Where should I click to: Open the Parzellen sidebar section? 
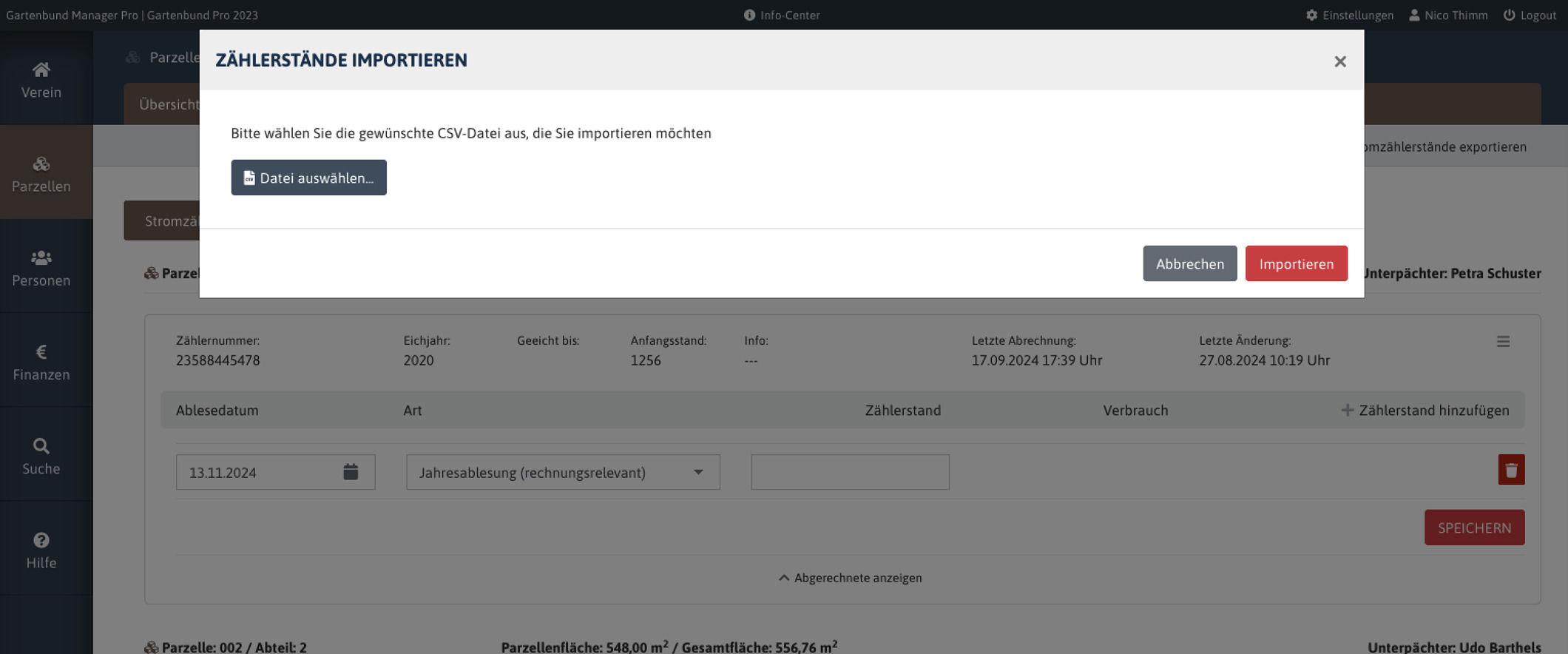coord(41,174)
